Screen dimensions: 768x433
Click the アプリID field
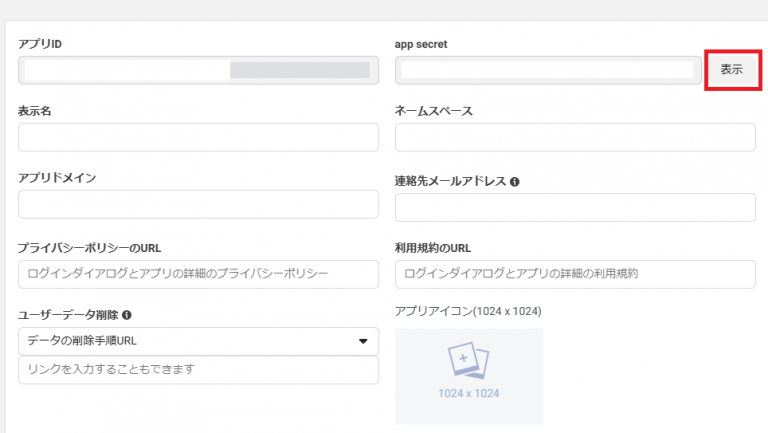pos(198,71)
